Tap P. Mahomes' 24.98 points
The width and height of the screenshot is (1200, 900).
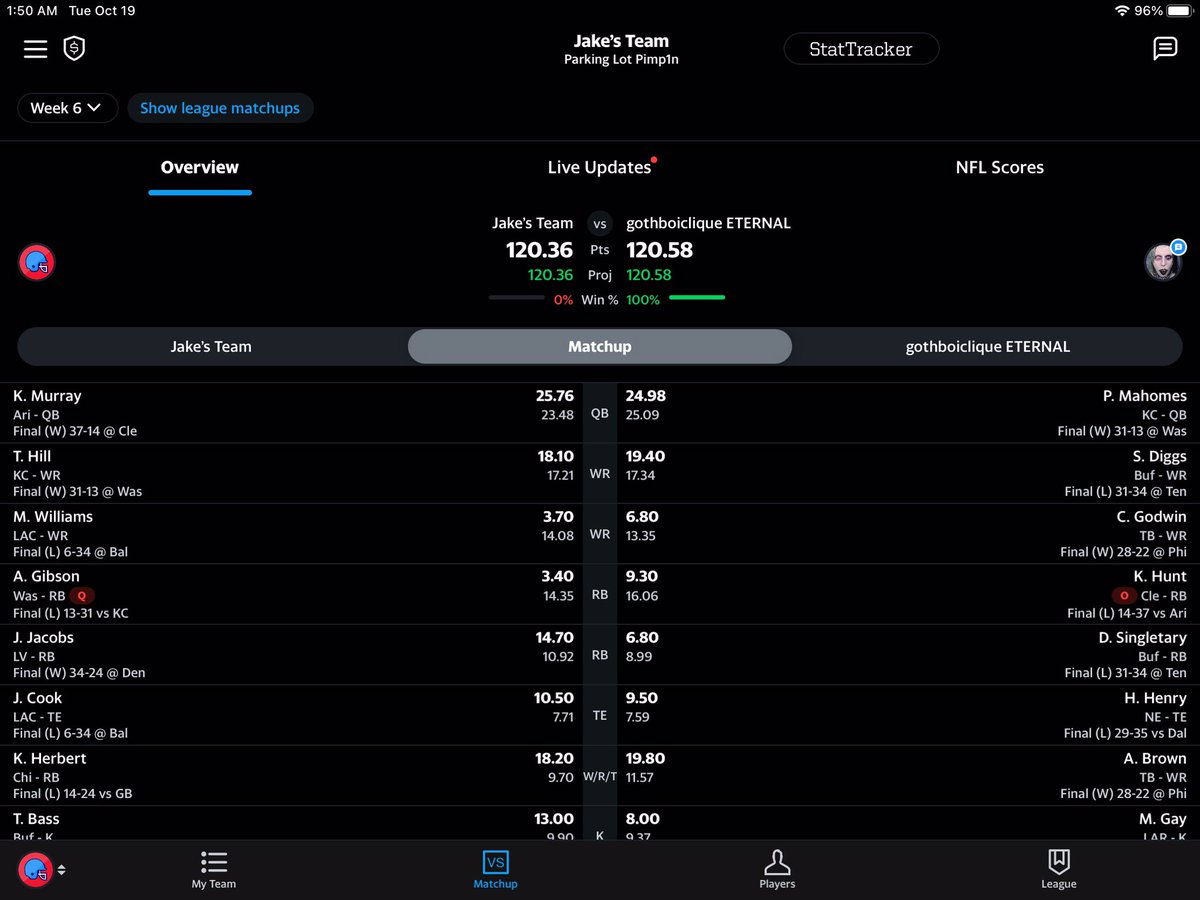pos(646,396)
